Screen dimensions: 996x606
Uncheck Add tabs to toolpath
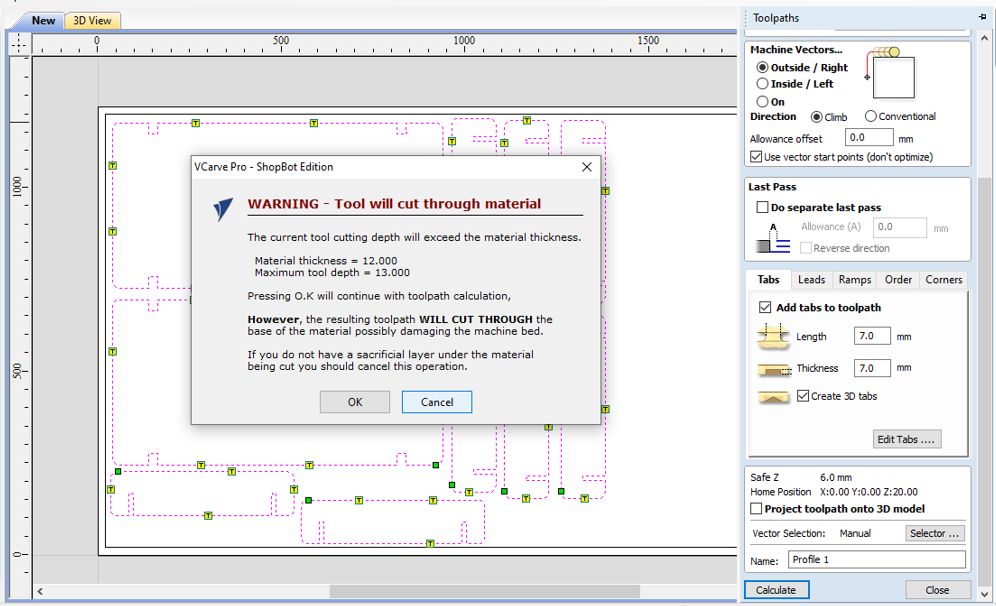tap(765, 307)
